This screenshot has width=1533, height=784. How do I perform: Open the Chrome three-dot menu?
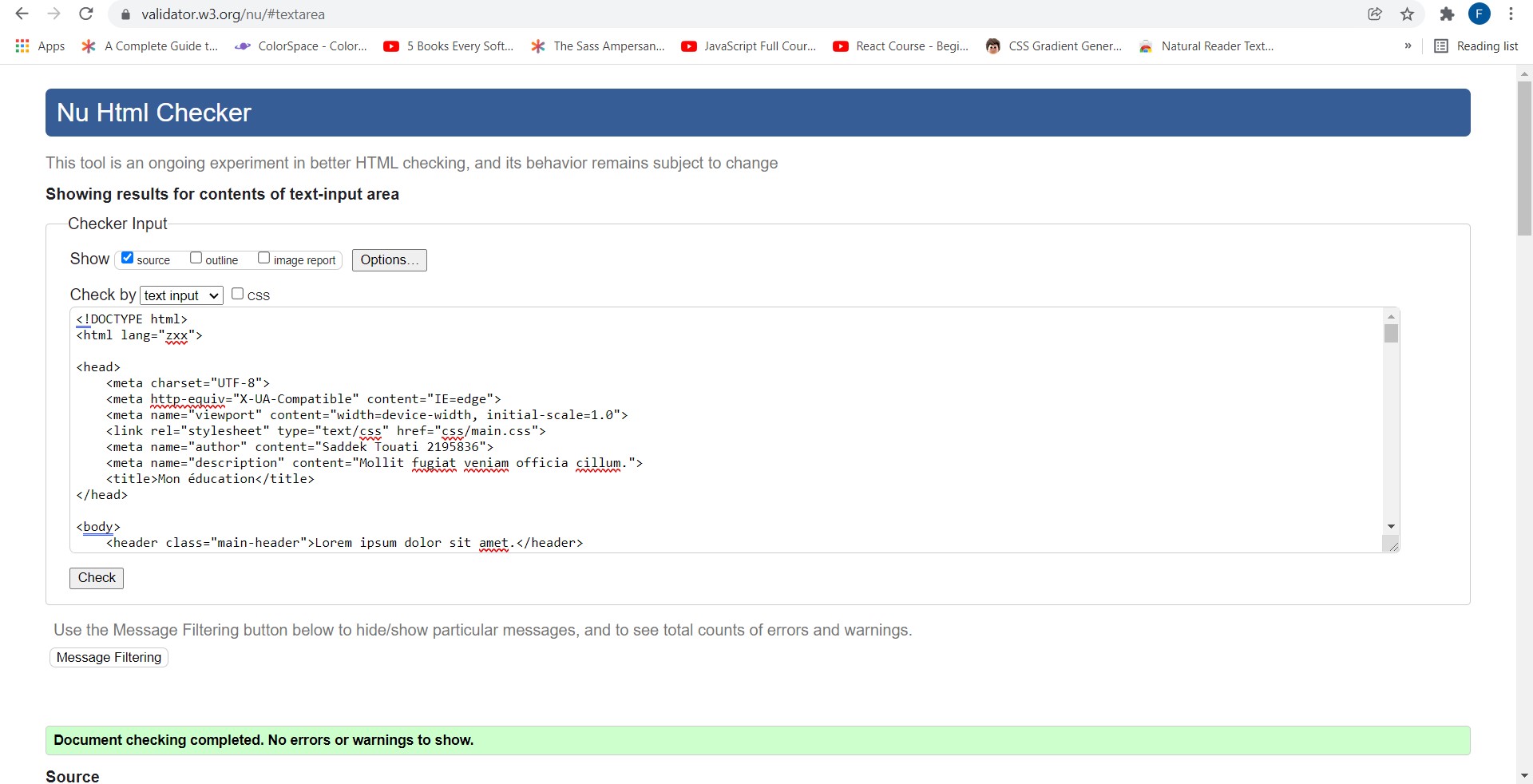click(1511, 14)
